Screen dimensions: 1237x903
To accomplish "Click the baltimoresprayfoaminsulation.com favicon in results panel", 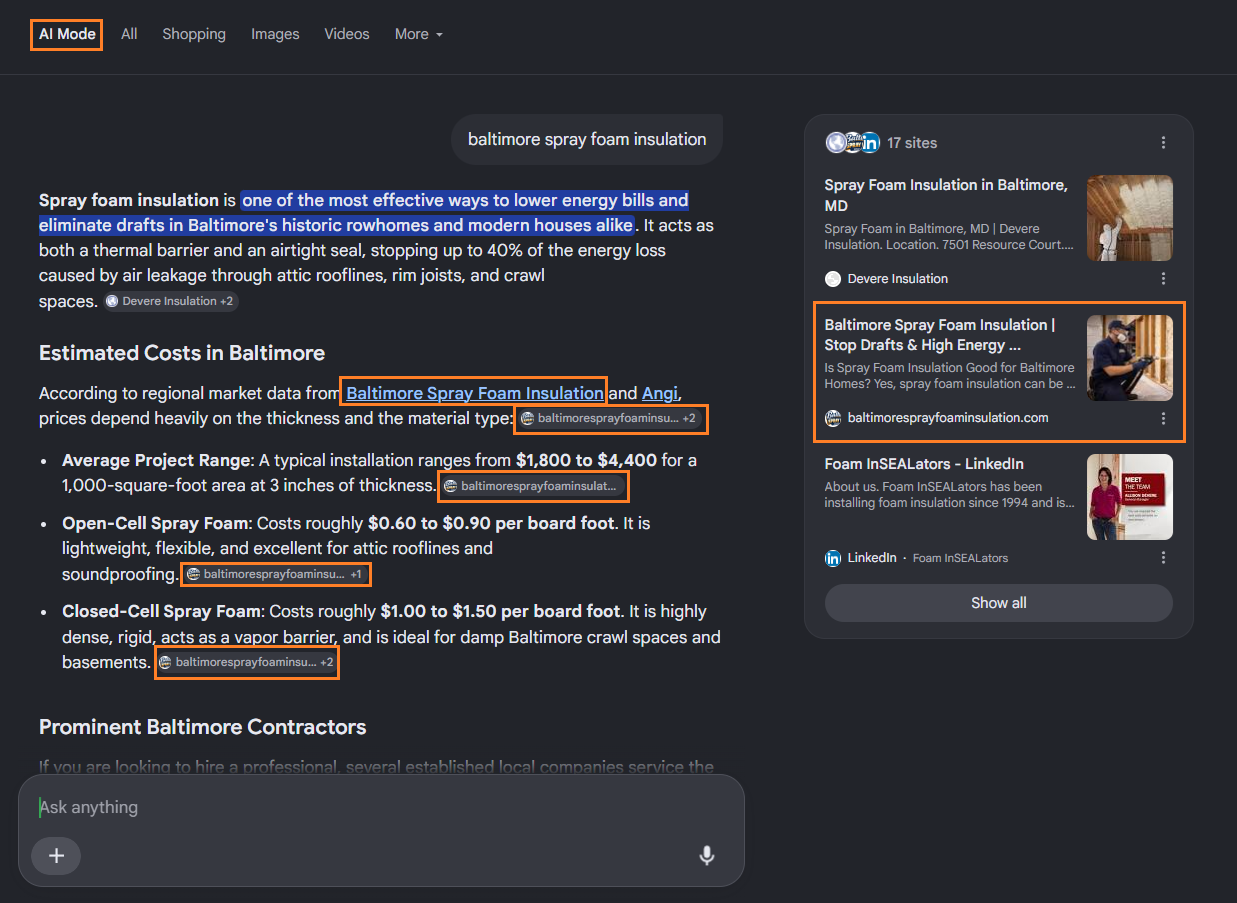I will (832, 418).
